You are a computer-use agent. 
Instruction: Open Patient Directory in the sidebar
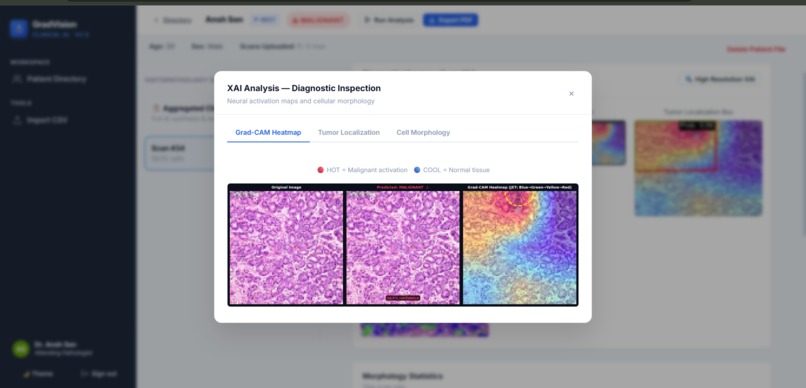tap(57, 79)
